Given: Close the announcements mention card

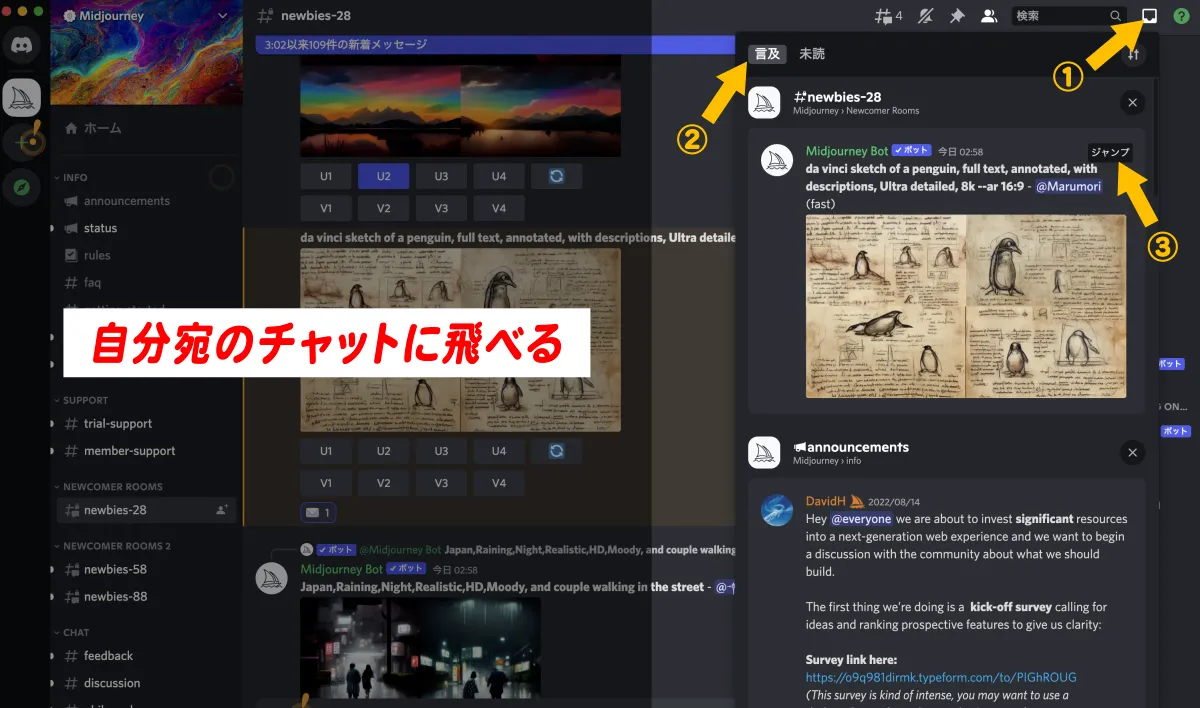Looking at the screenshot, I should coord(1132,453).
